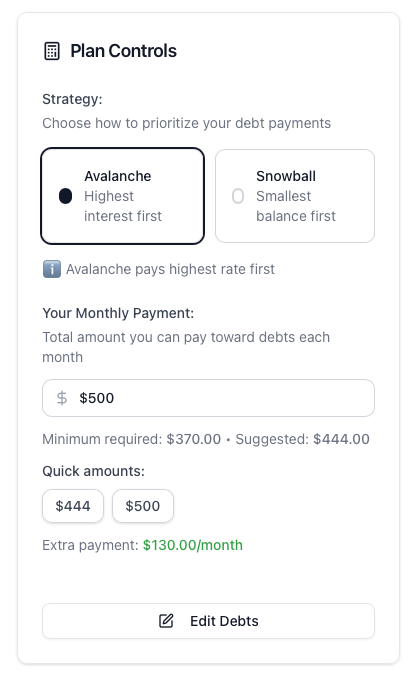Click the blue info icon under strategy cards
Screen dimensions: 417x675
pos(52,269)
